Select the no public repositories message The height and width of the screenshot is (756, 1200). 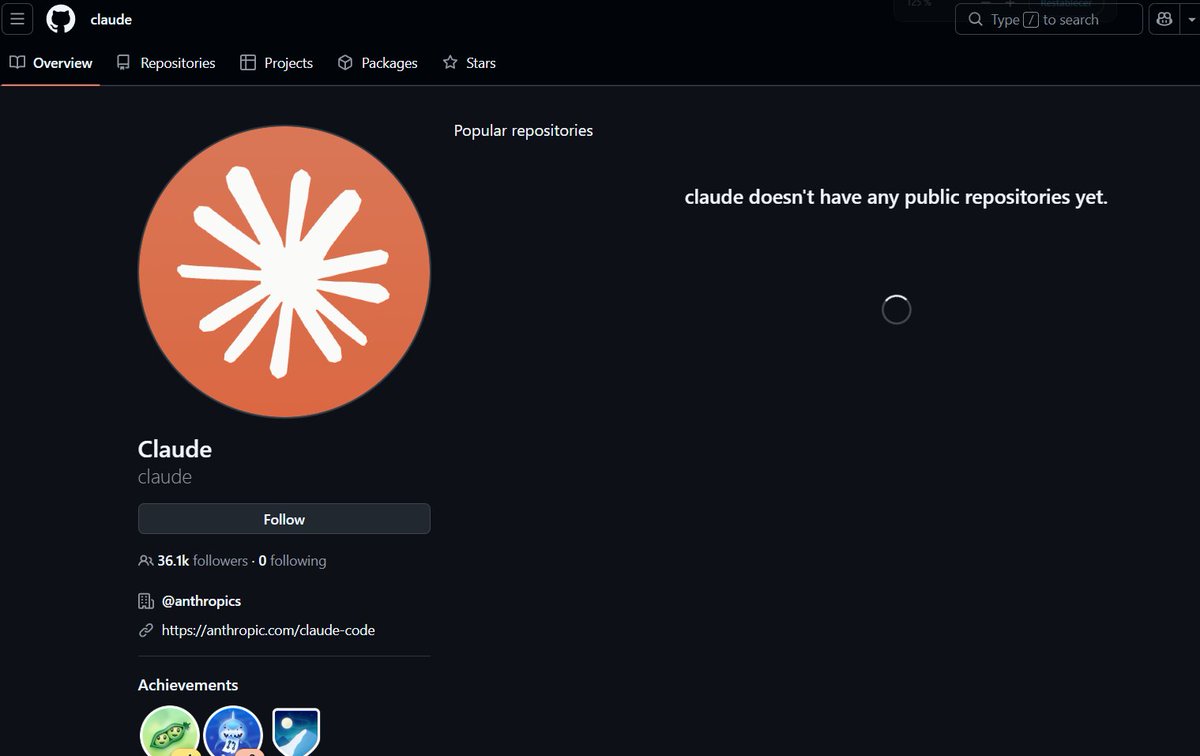pyautogui.click(x=896, y=197)
